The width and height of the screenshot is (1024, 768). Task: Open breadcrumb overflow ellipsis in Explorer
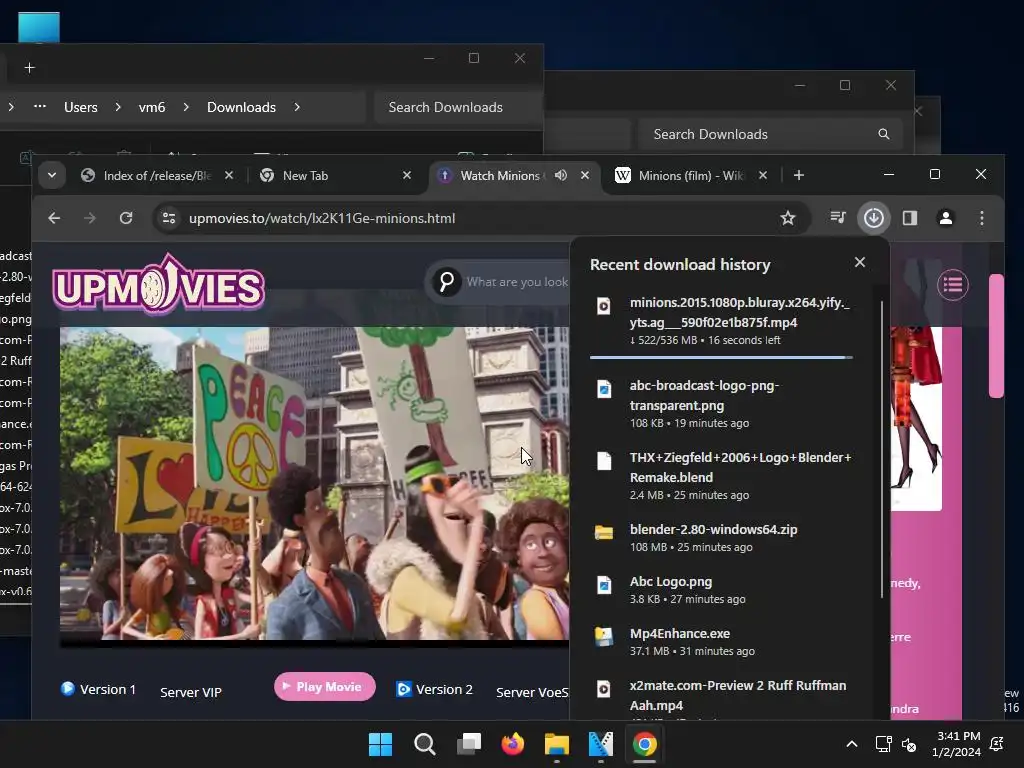(x=40, y=106)
